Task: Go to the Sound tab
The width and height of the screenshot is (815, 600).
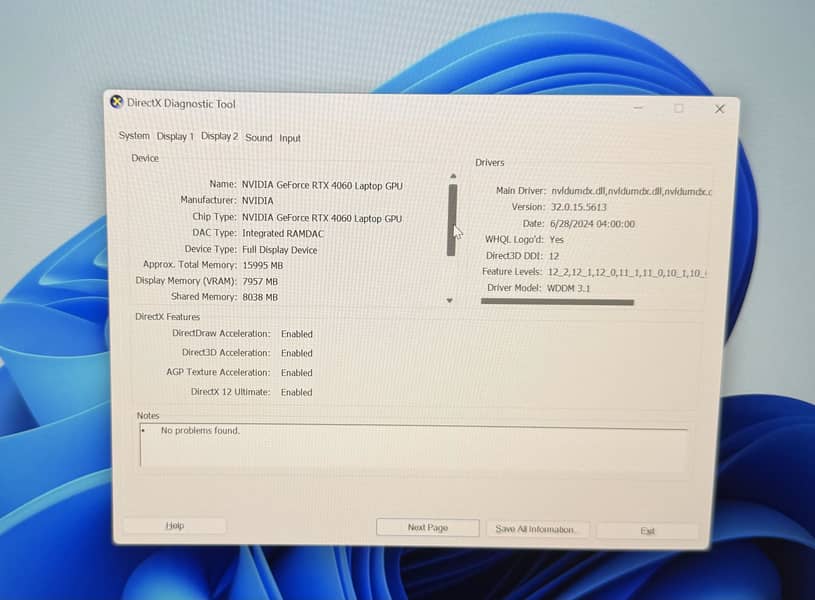Action: tap(259, 138)
